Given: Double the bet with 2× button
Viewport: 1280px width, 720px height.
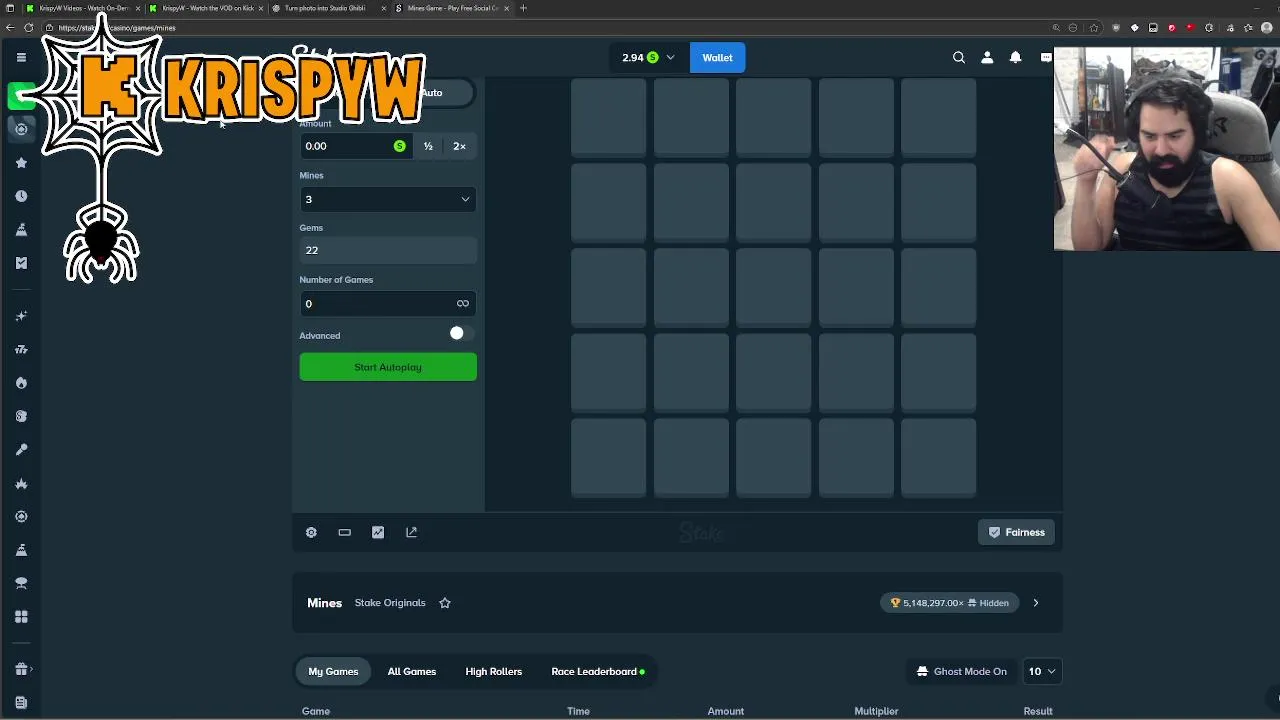Looking at the screenshot, I should click(459, 146).
